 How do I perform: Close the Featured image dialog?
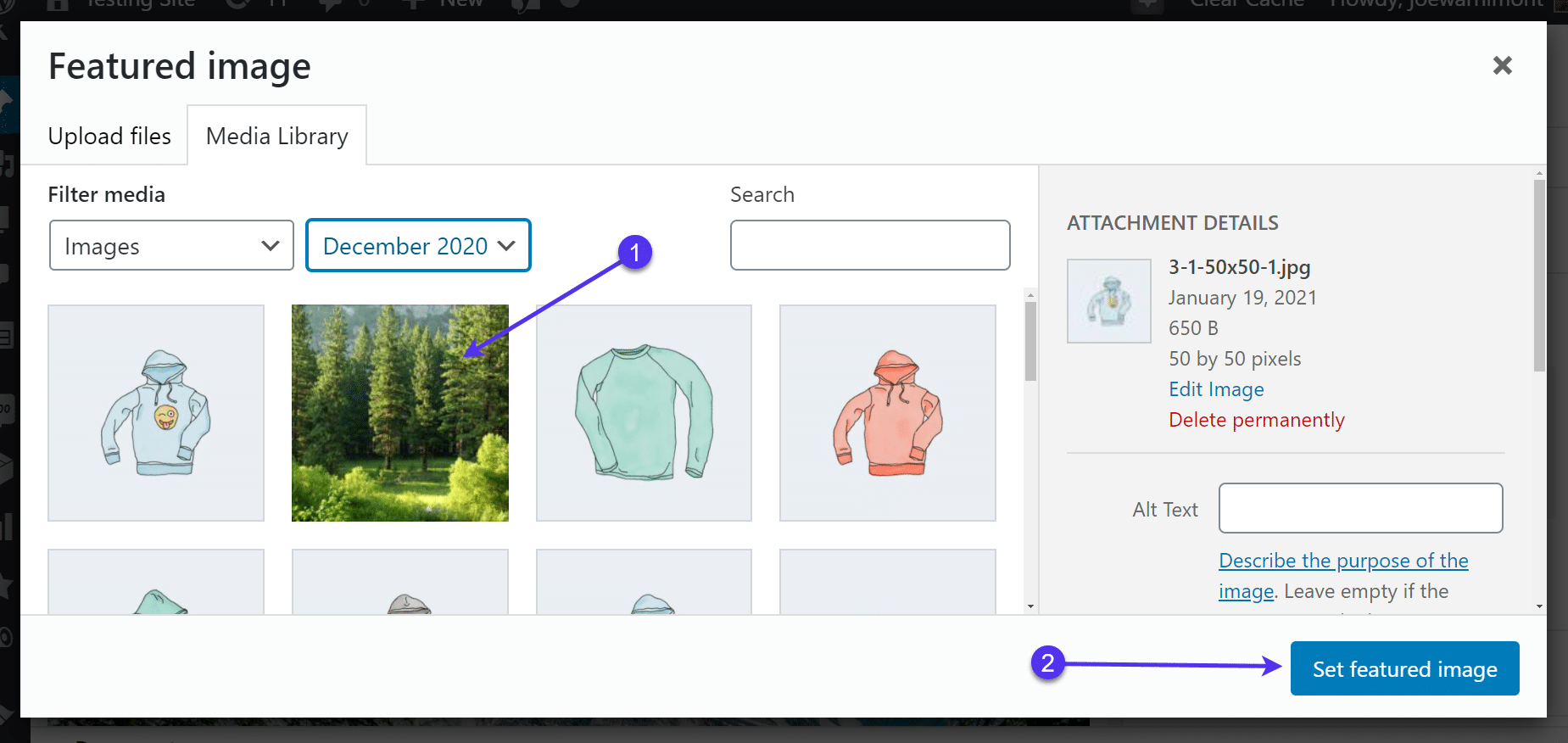click(1502, 65)
